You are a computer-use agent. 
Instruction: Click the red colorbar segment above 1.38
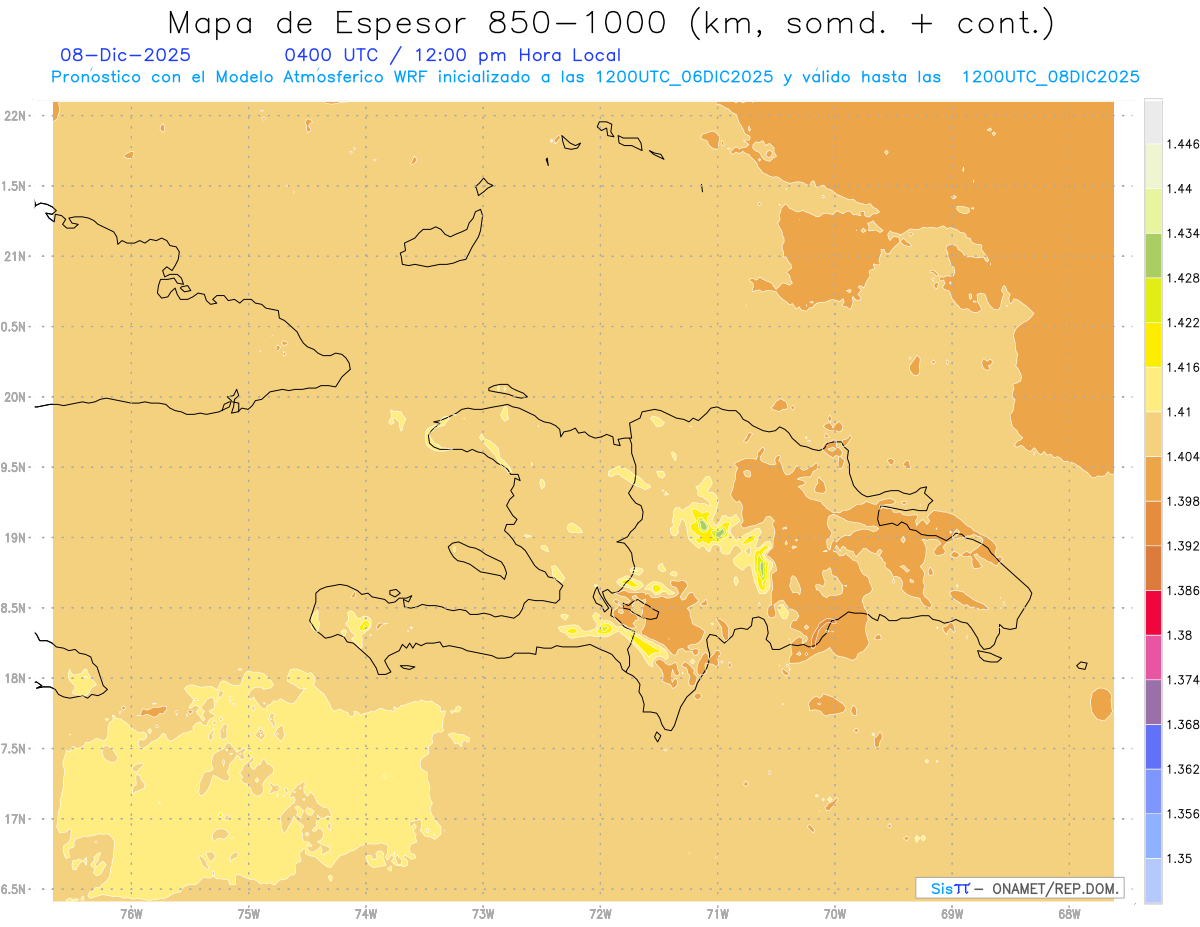(x=1153, y=612)
